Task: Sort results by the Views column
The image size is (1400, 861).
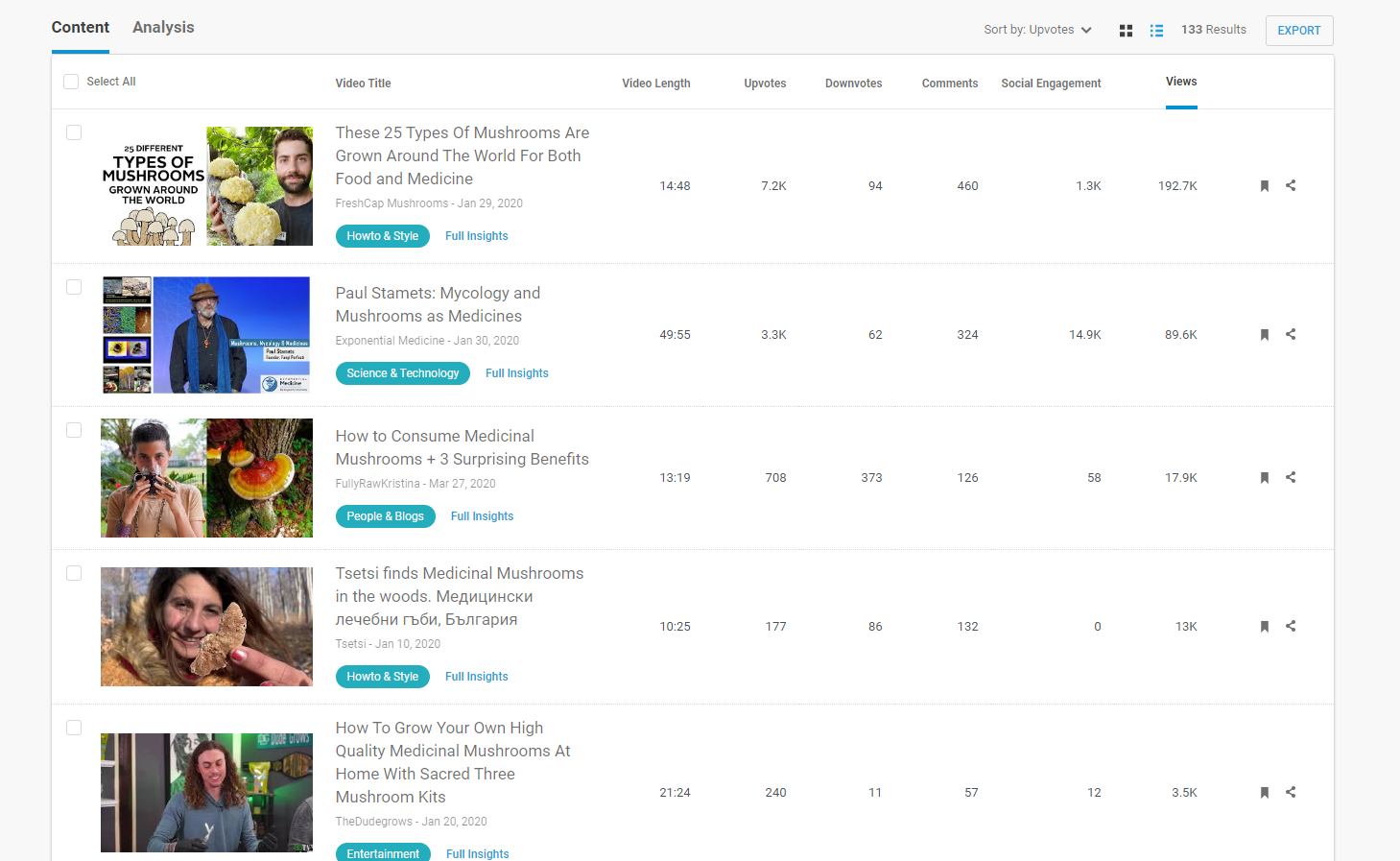Action: [x=1180, y=82]
